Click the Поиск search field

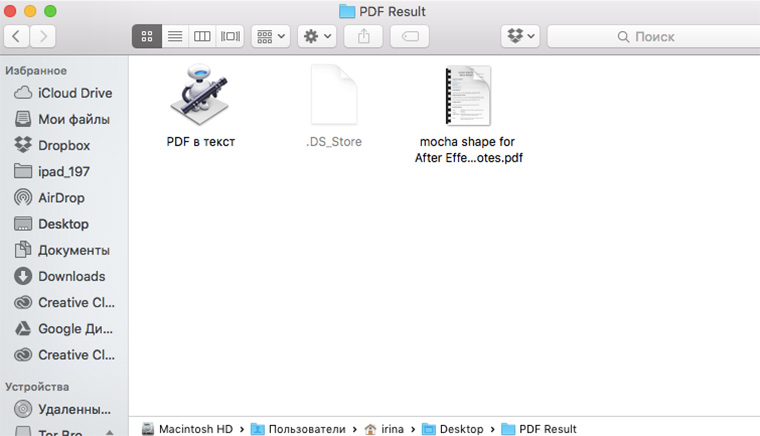coord(654,36)
